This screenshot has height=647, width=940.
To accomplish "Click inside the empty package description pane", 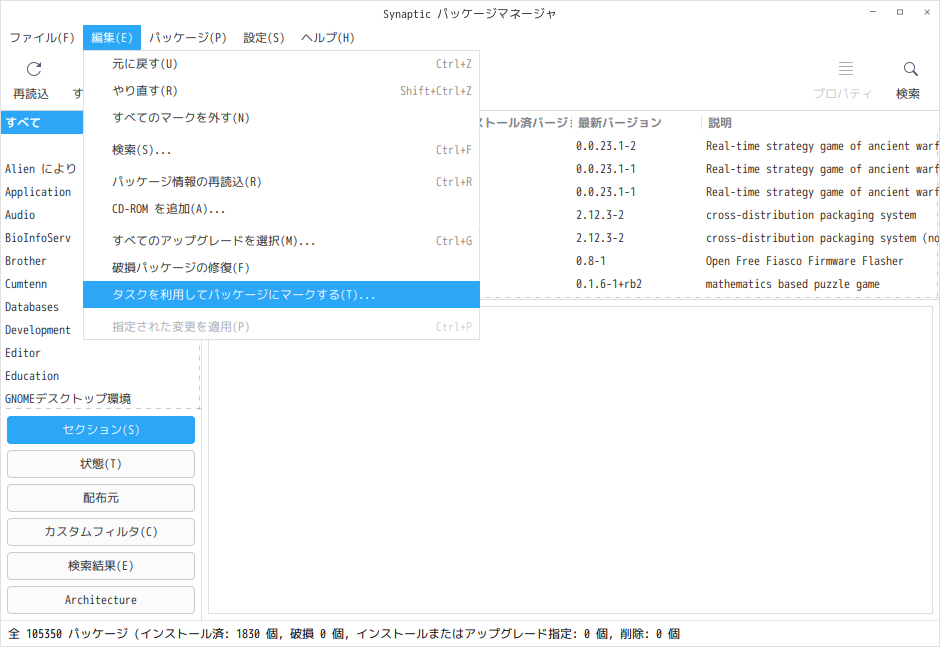I will pyautogui.click(x=570, y=460).
